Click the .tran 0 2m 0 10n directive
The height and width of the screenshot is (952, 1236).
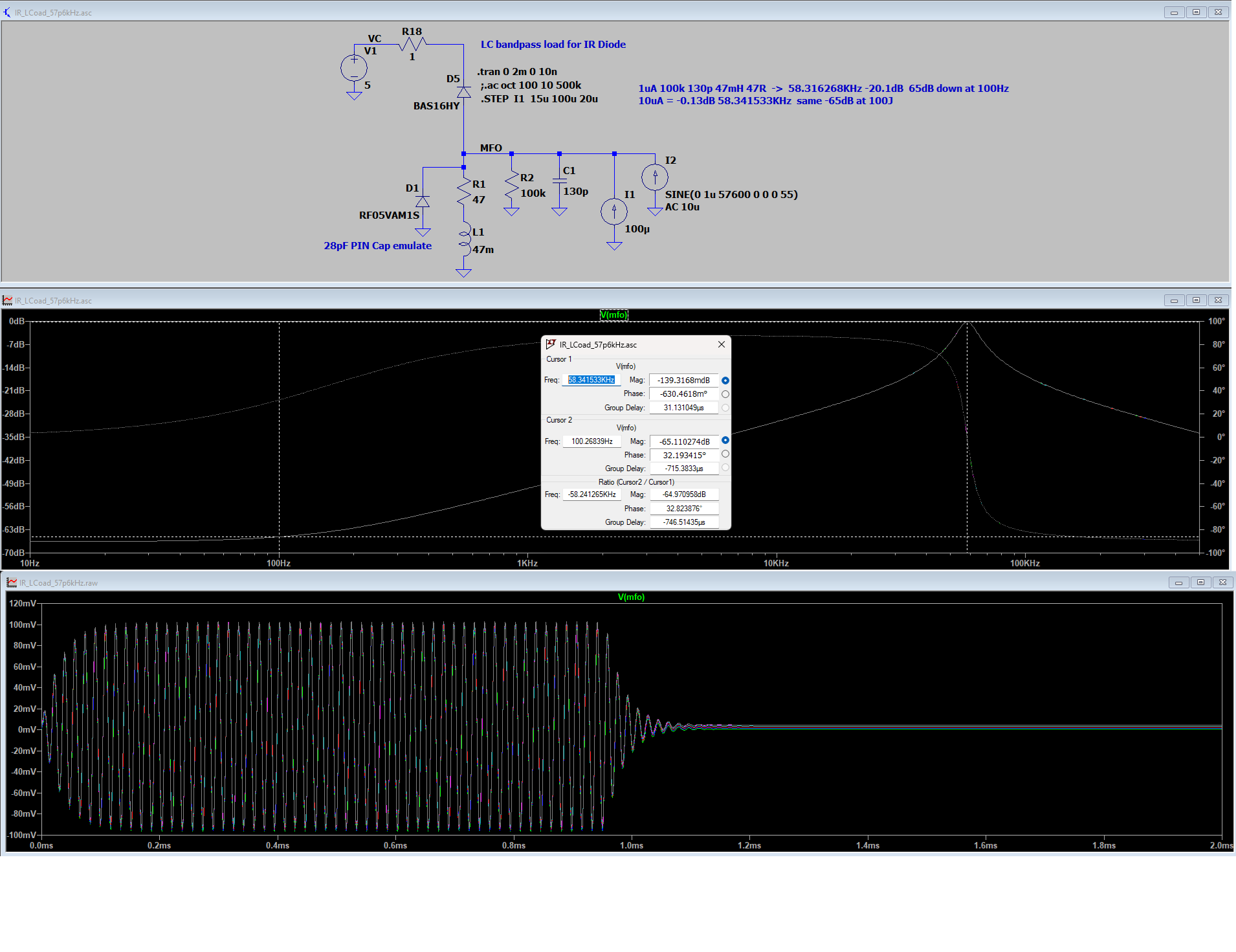coord(517,72)
